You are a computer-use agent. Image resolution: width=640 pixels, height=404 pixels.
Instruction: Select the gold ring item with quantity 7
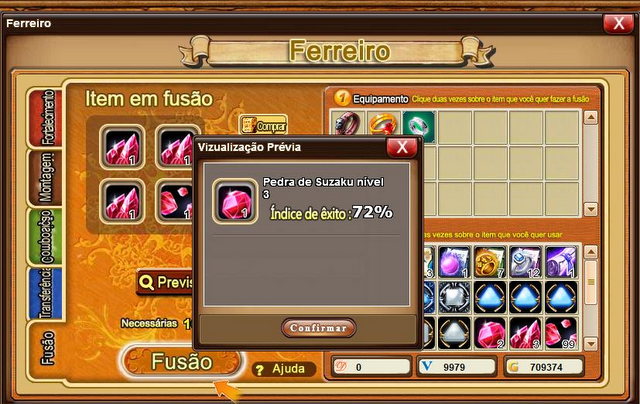coord(490,262)
